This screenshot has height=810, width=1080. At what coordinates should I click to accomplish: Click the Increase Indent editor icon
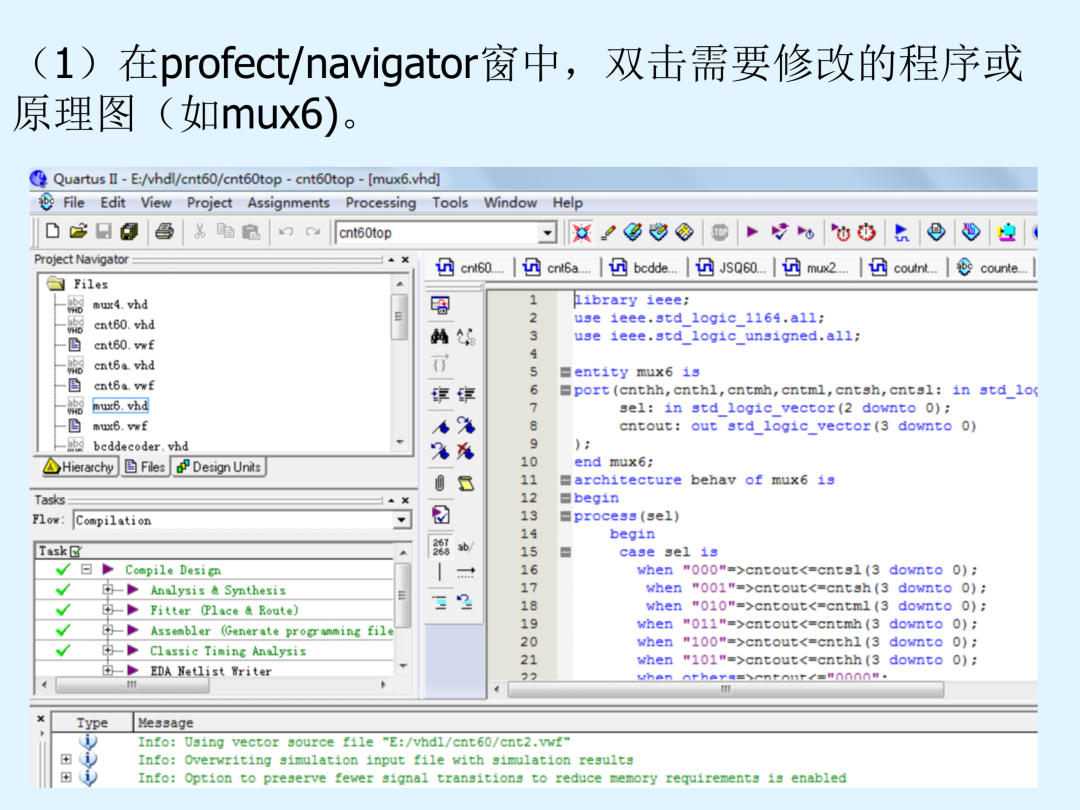(439, 394)
